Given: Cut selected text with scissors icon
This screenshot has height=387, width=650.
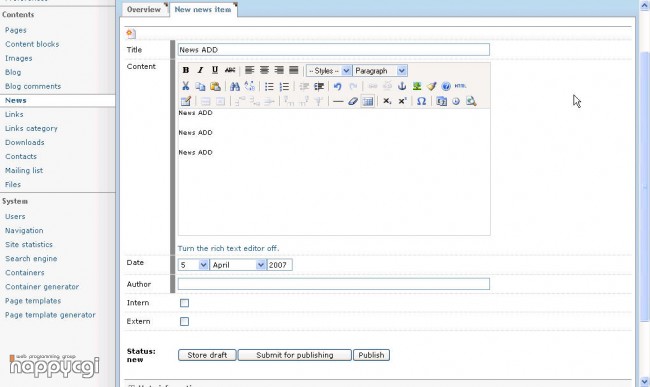Looking at the screenshot, I should point(185,86).
